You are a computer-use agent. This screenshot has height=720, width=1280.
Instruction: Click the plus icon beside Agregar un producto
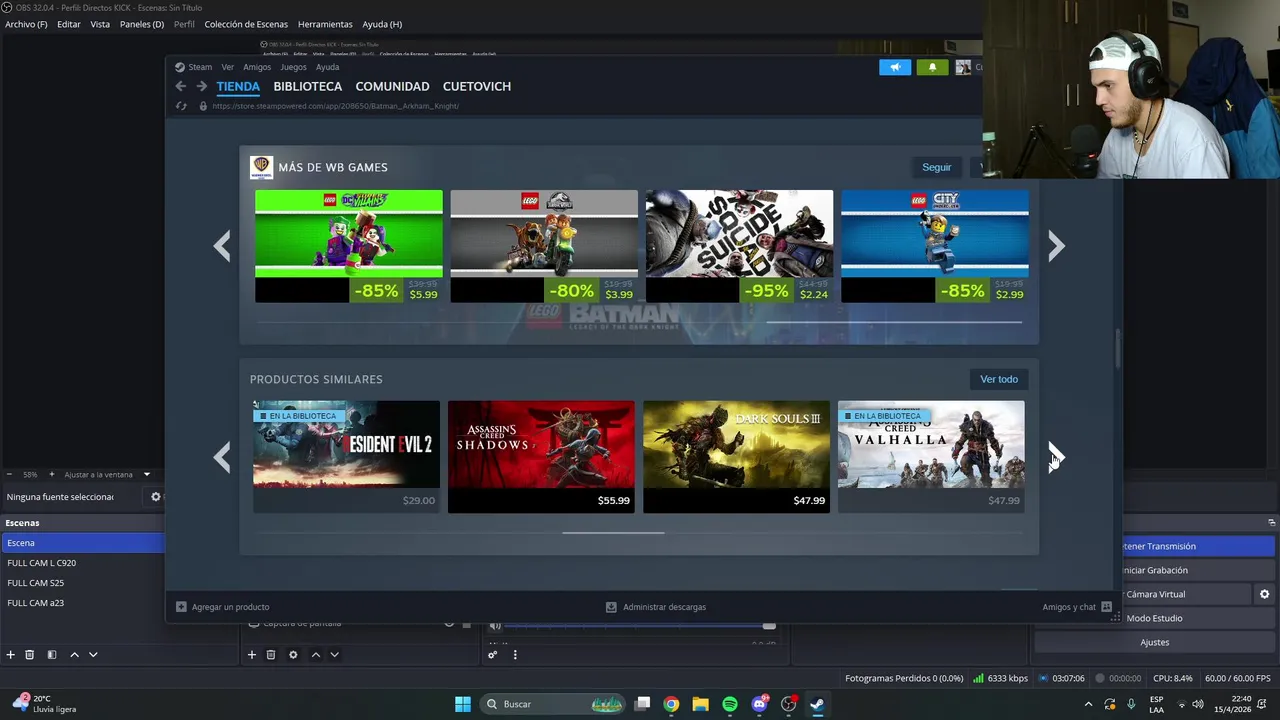point(181,607)
